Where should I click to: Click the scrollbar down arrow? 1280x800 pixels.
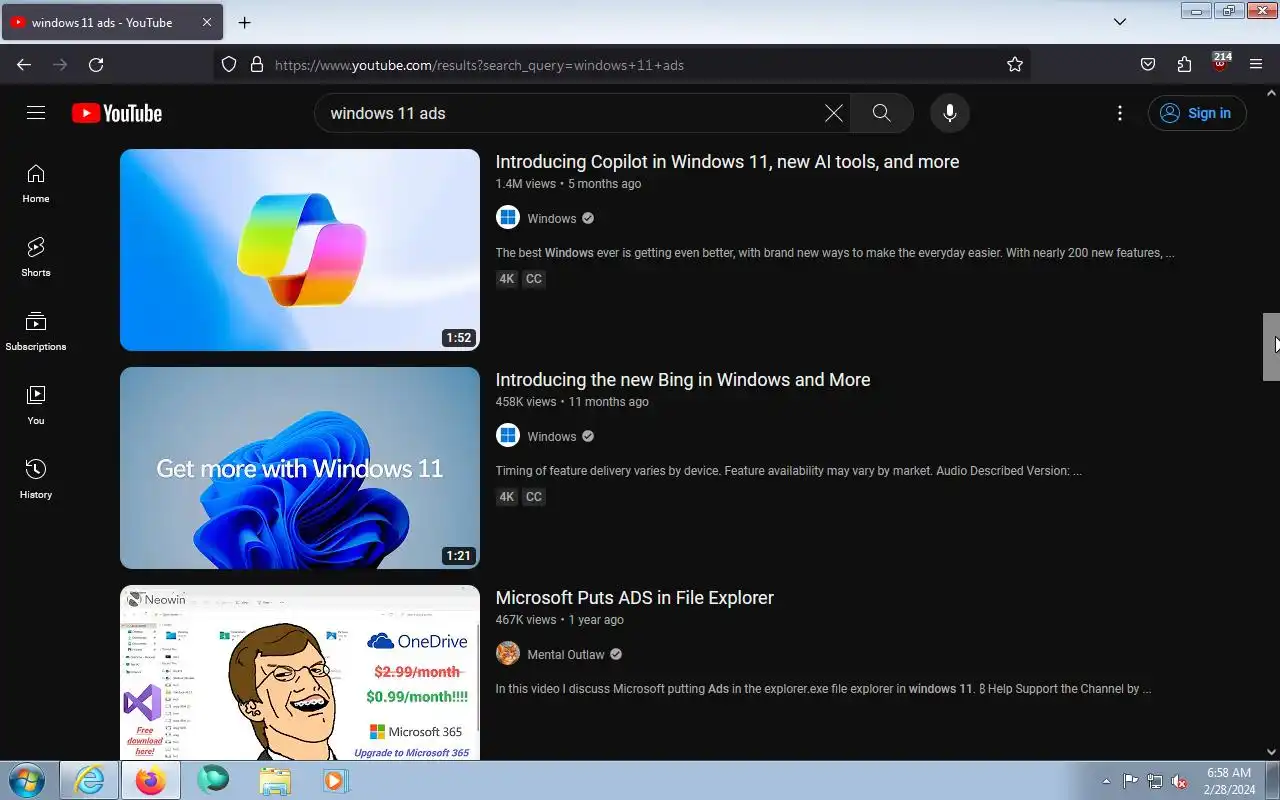(1271, 752)
